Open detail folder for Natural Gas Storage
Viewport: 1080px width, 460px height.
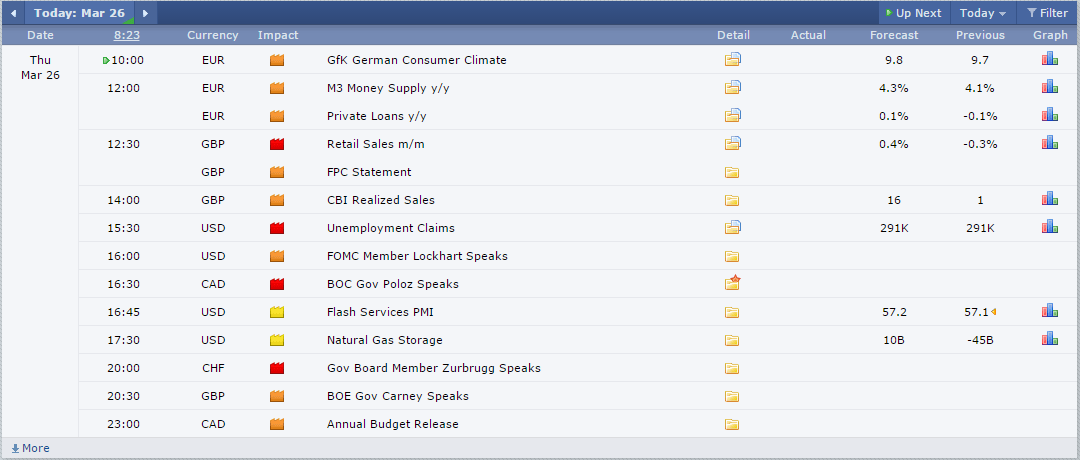click(731, 340)
